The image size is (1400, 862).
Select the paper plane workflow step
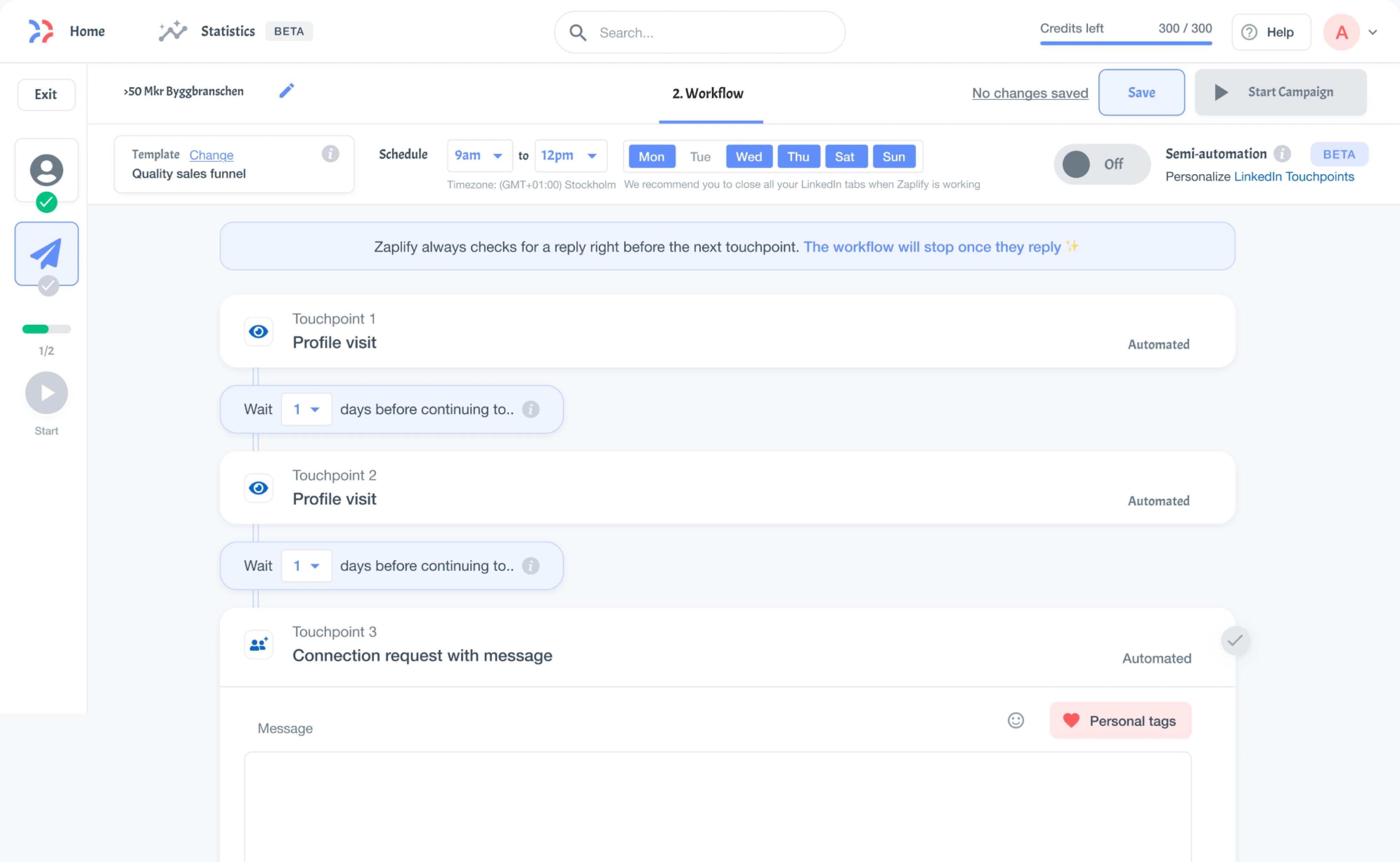(x=47, y=254)
